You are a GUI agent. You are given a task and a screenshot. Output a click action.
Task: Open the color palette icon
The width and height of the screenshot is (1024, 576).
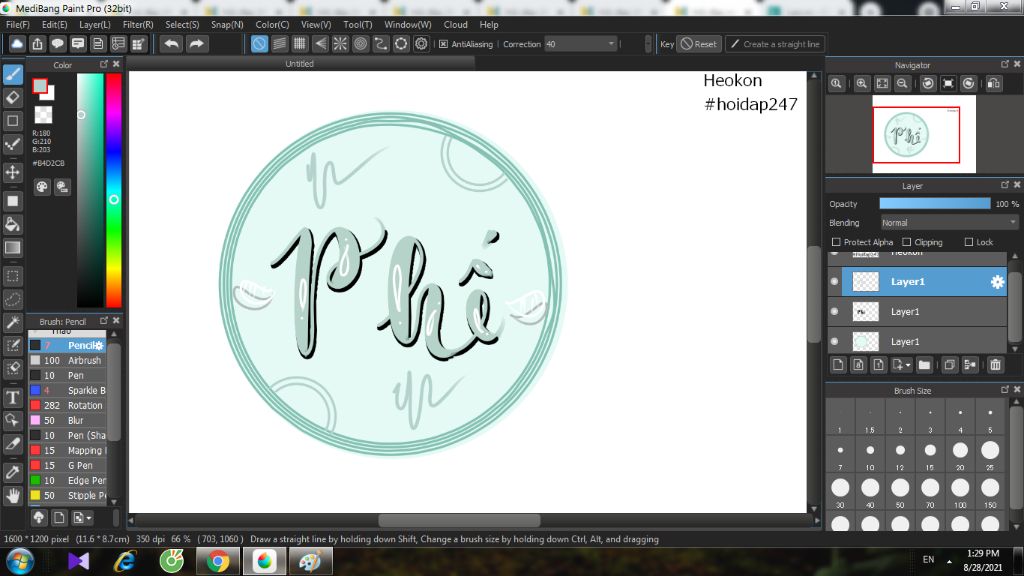tap(42, 187)
